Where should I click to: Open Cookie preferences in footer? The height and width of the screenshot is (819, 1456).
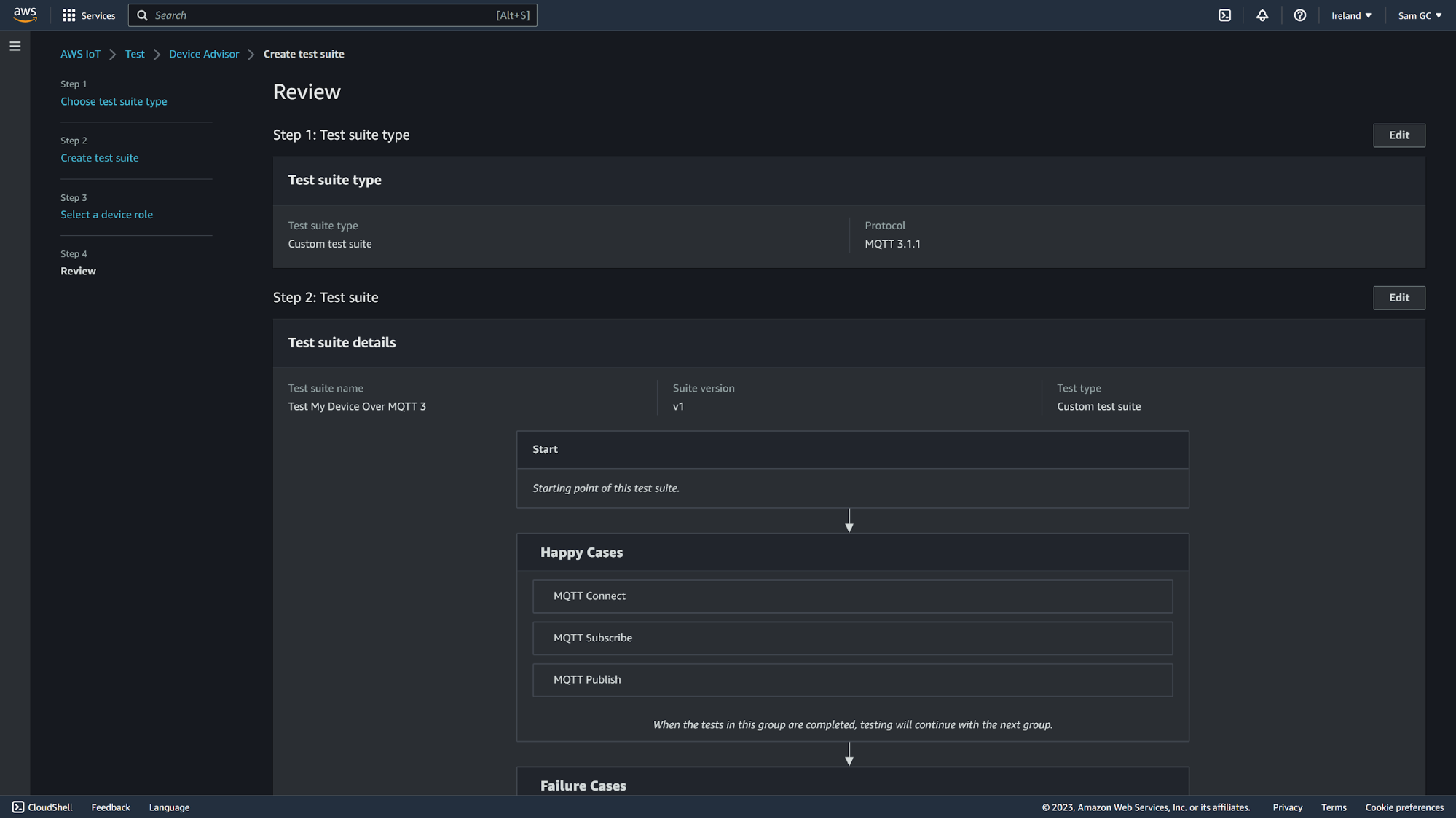[x=1404, y=807]
